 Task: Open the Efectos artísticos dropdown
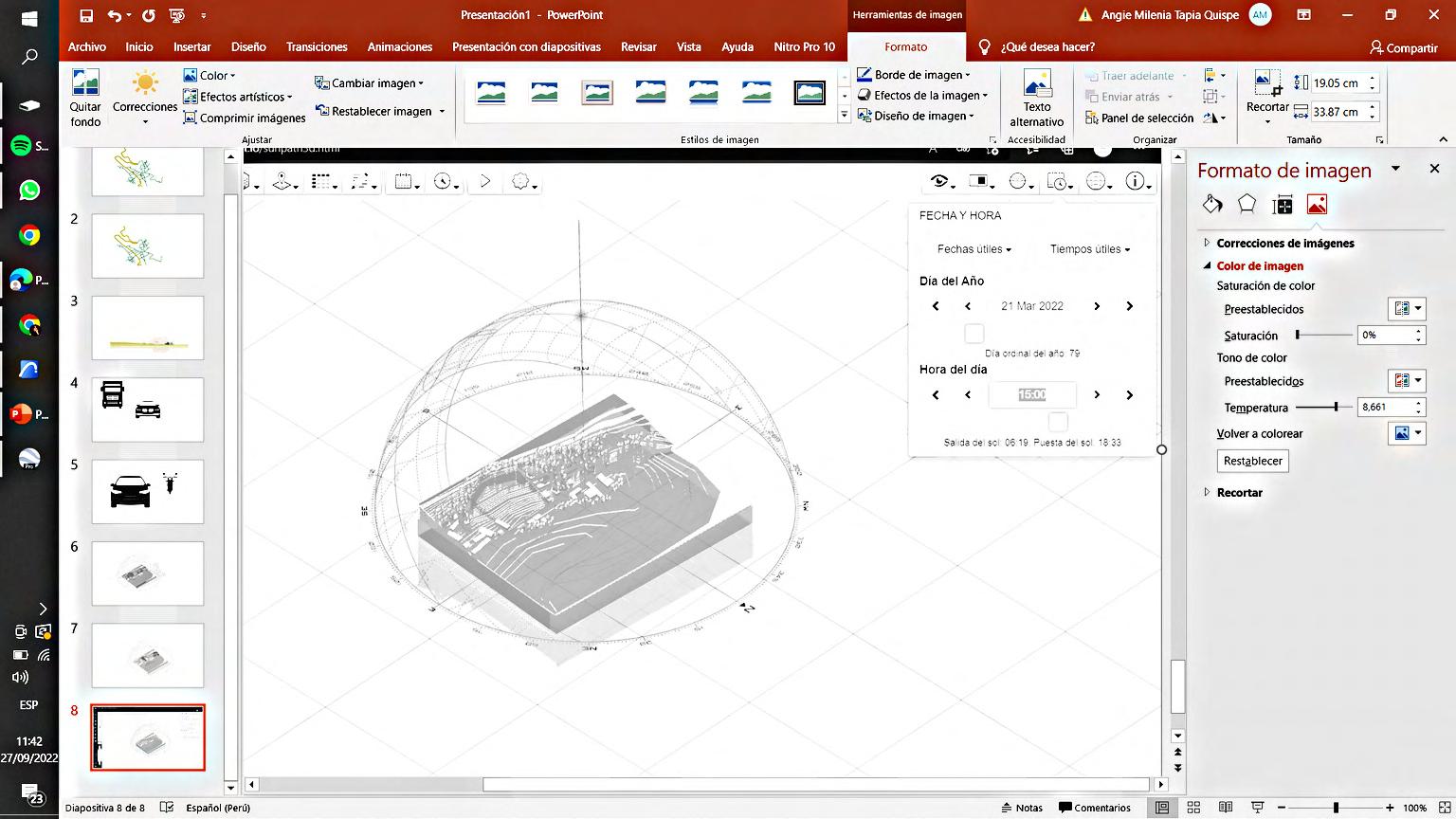point(238,97)
